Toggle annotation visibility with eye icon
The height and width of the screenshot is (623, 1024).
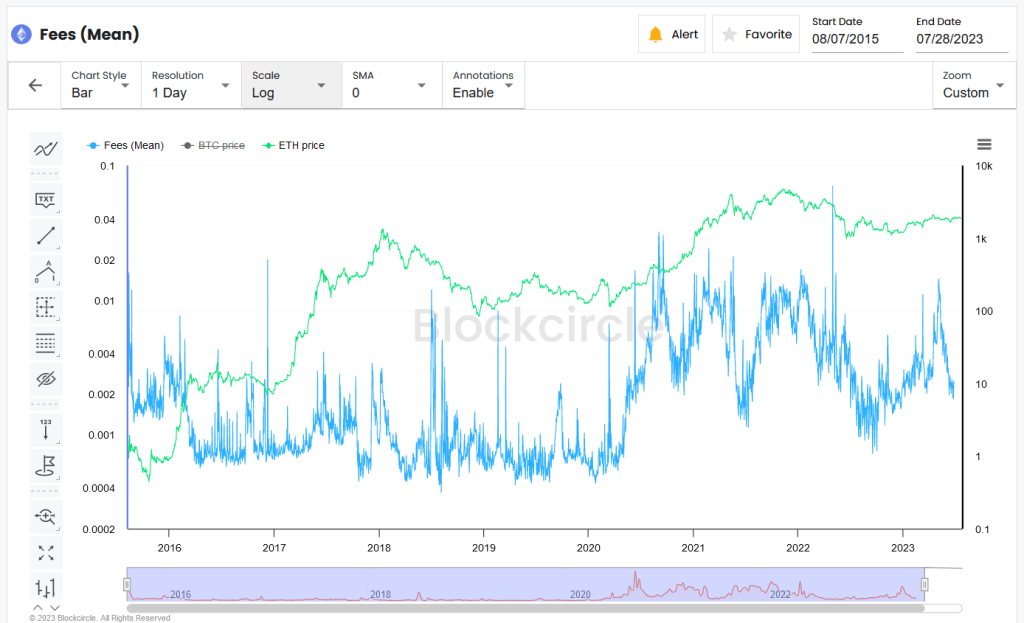point(45,379)
